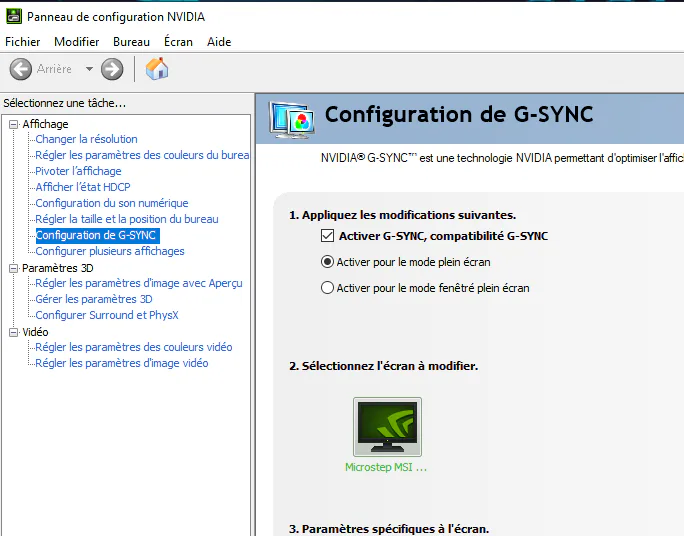Collapse the Paramètres 3D tree section
This screenshot has width=684, height=536.
tap(14, 268)
